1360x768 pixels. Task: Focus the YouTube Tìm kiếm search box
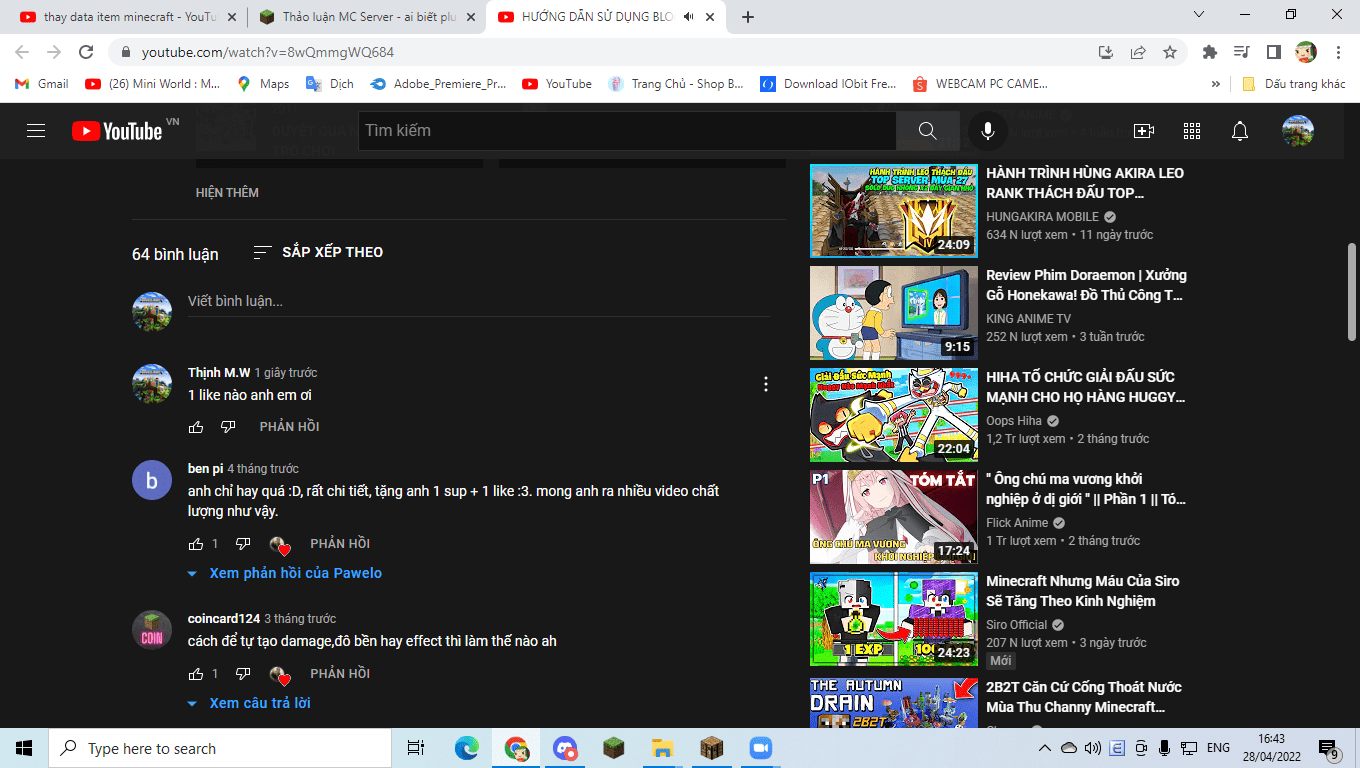coord(627,131)
